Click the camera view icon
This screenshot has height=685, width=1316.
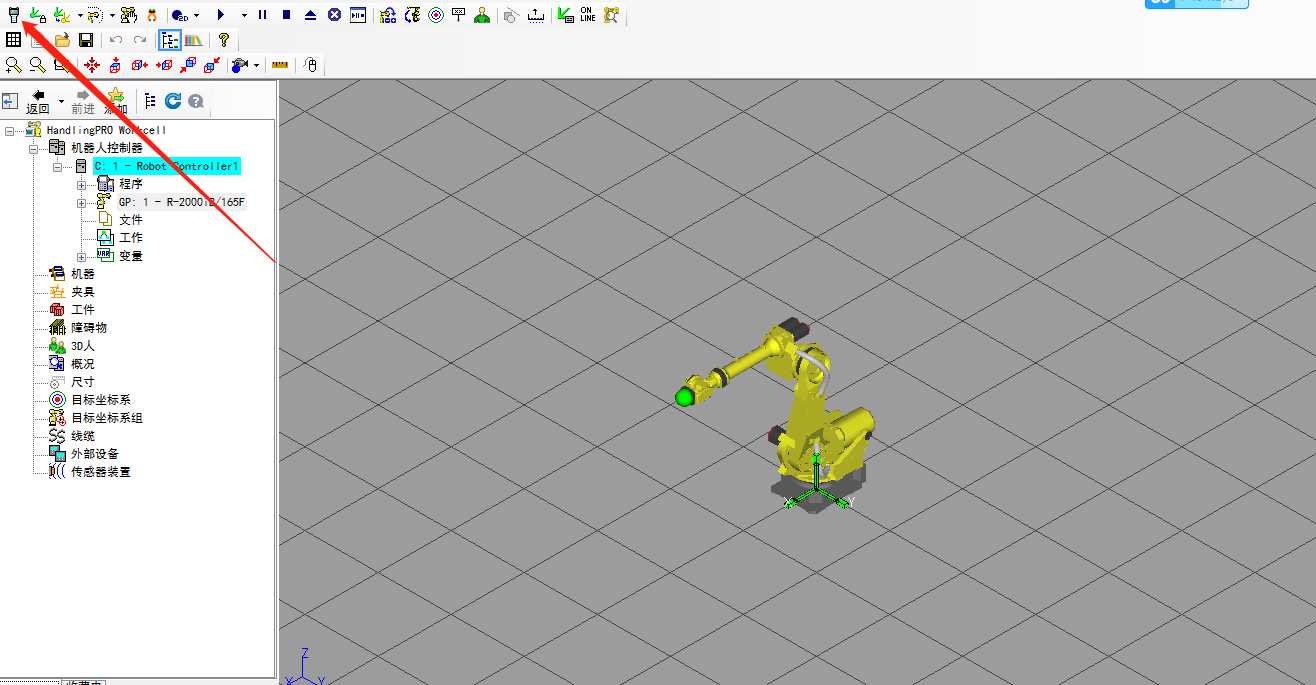pos(240,65)
